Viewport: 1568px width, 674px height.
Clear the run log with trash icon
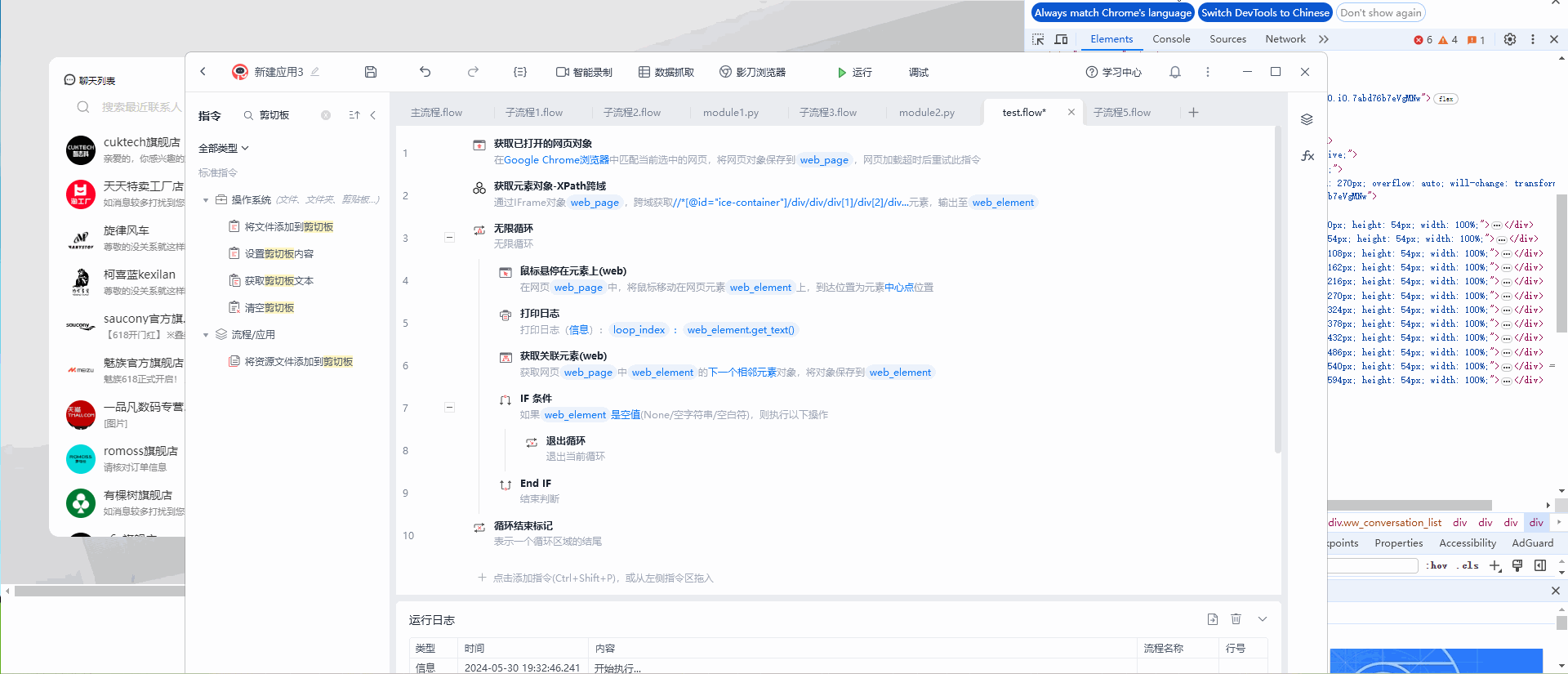(x=1236, y=619)
